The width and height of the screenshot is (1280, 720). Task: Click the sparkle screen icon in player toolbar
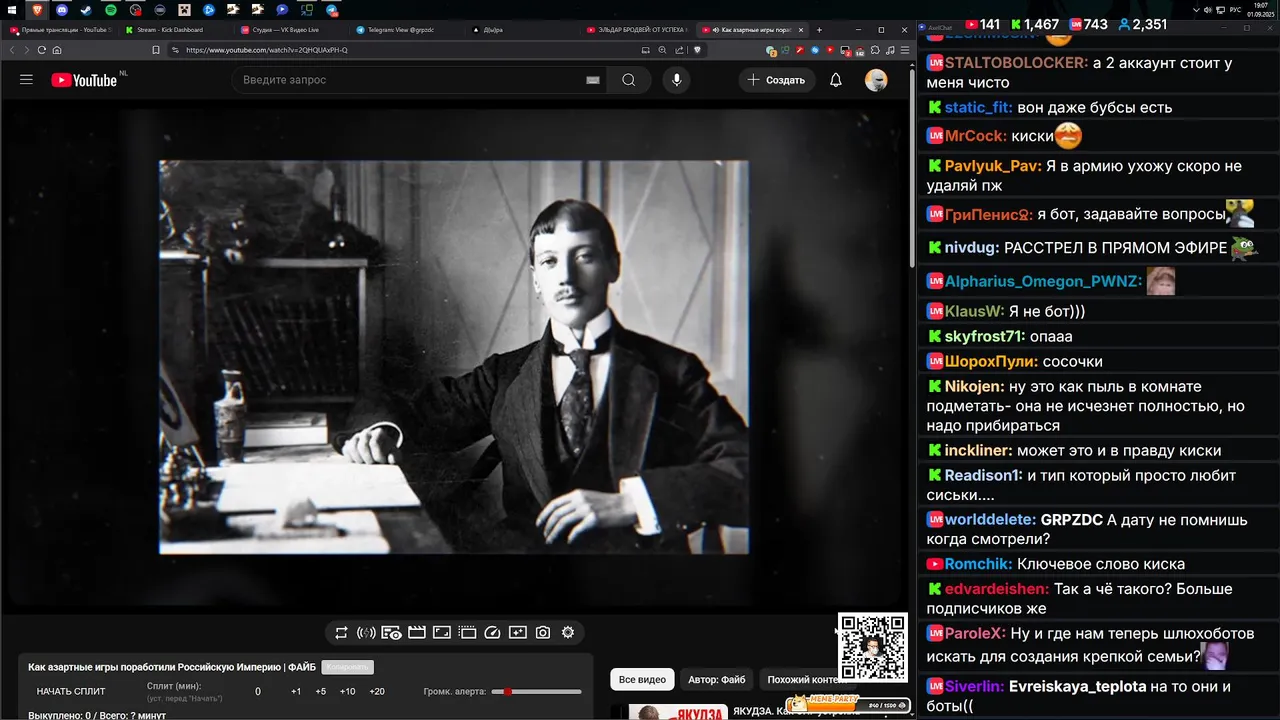(x=517, y=633)
